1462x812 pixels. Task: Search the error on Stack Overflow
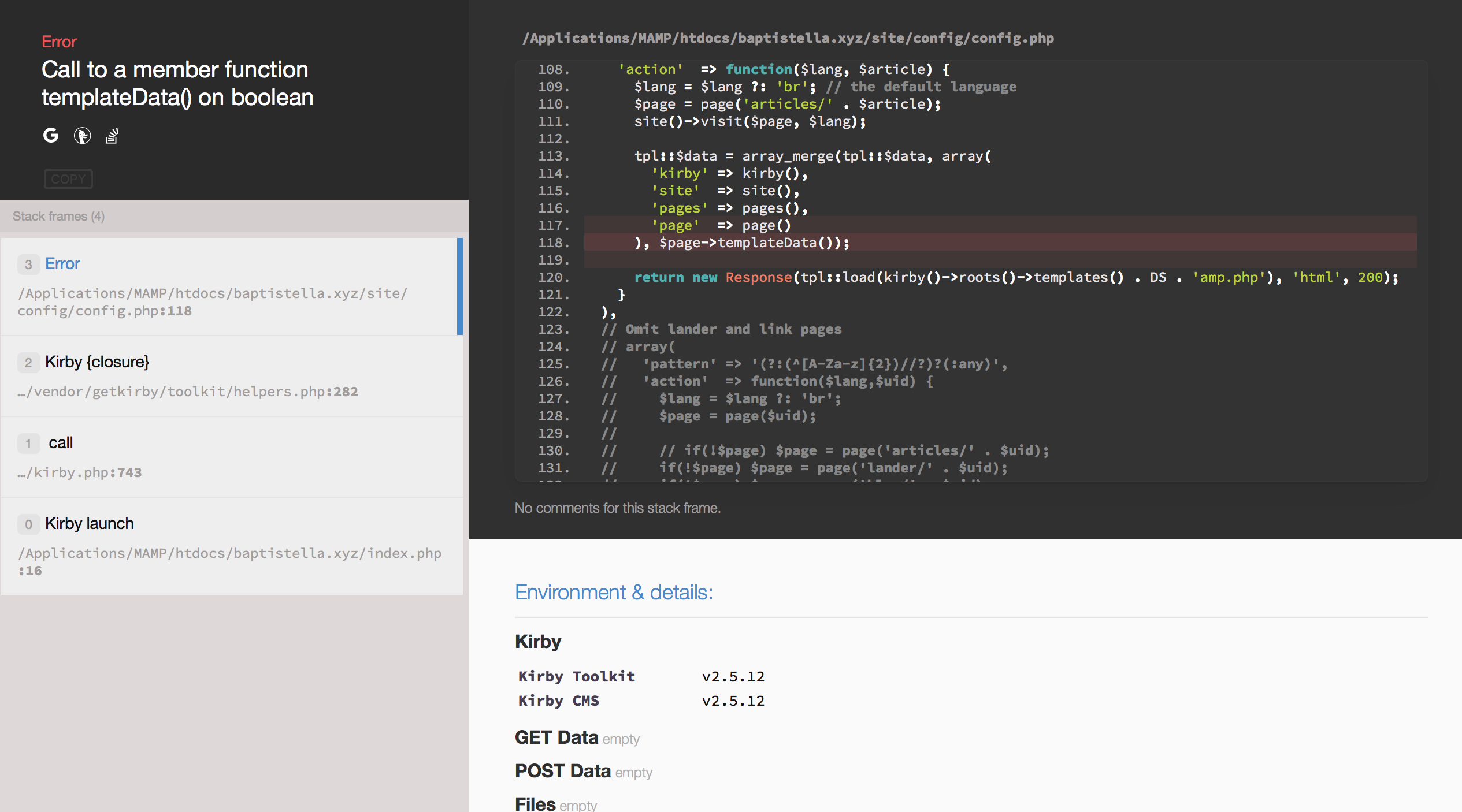[112, 136]
